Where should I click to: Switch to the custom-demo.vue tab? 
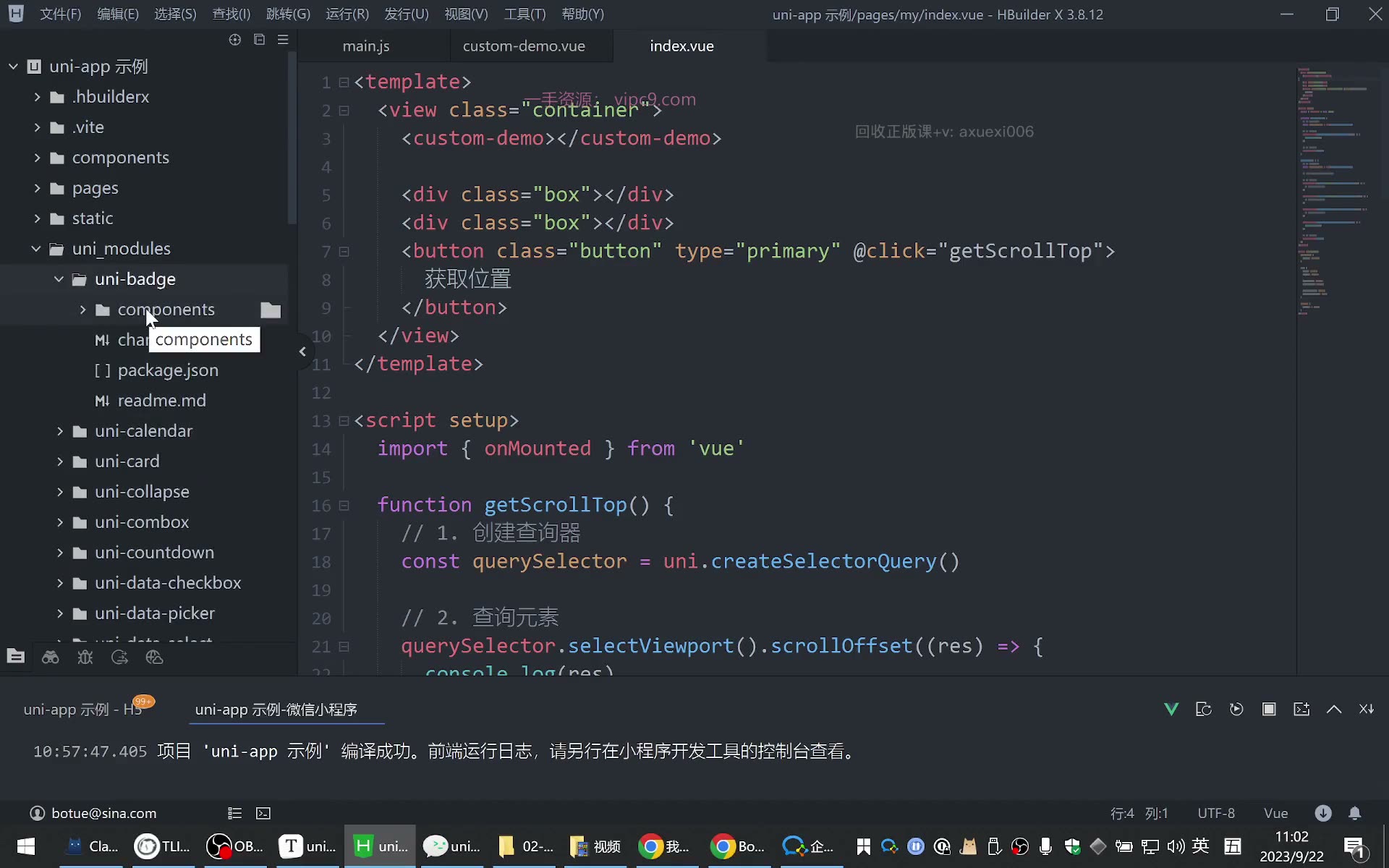coord(524,46)
